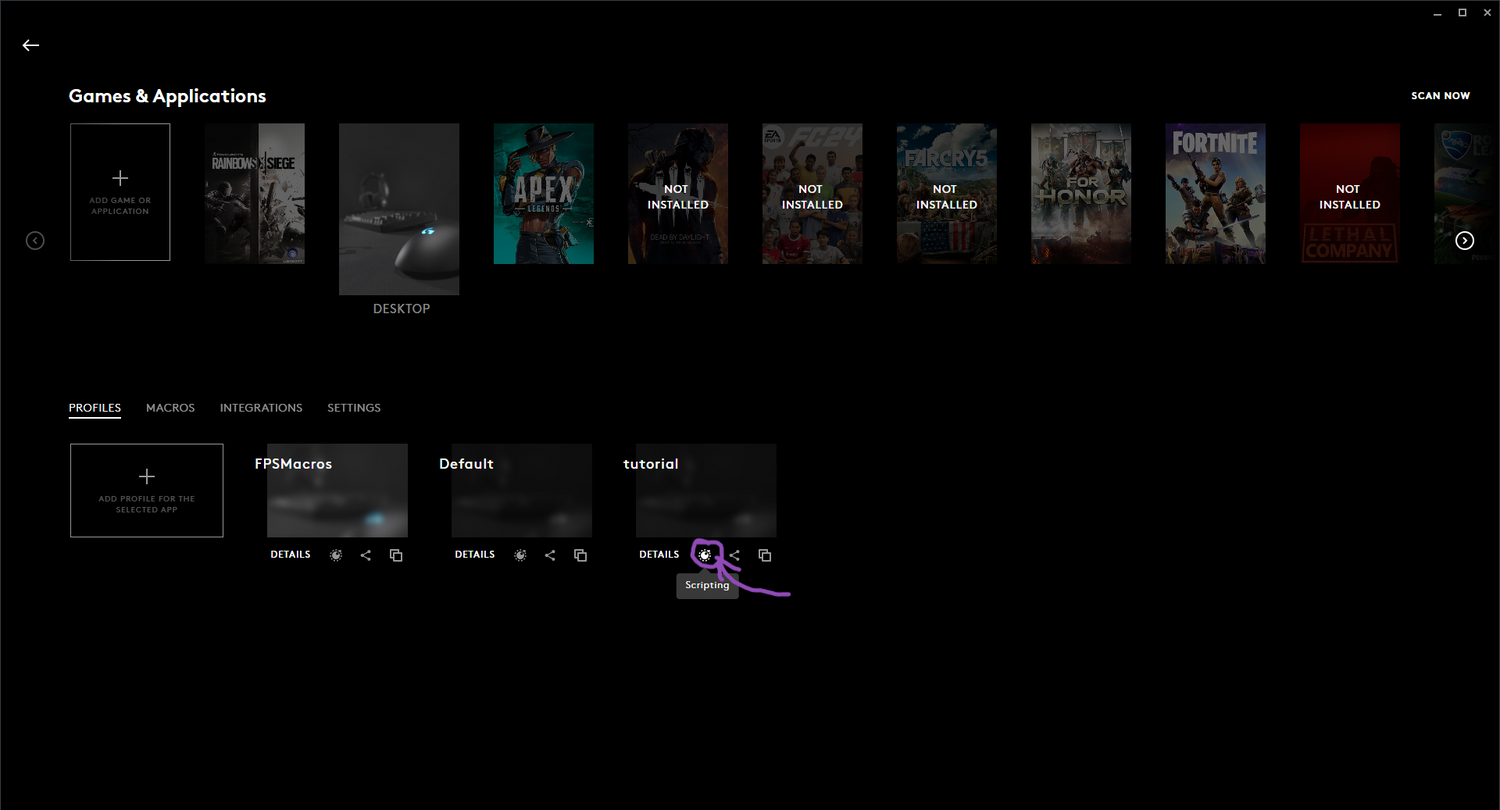
Task: Open Scripting for the FPSMacros profile
Action: [x=336, y=555]
